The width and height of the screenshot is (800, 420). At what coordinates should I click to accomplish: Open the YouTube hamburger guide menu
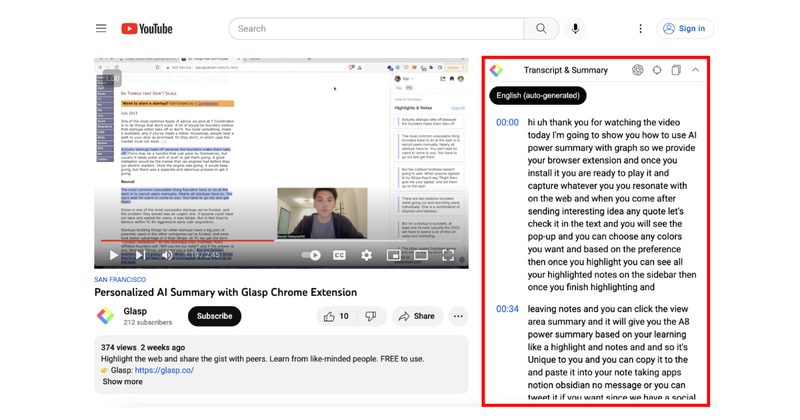101,29
